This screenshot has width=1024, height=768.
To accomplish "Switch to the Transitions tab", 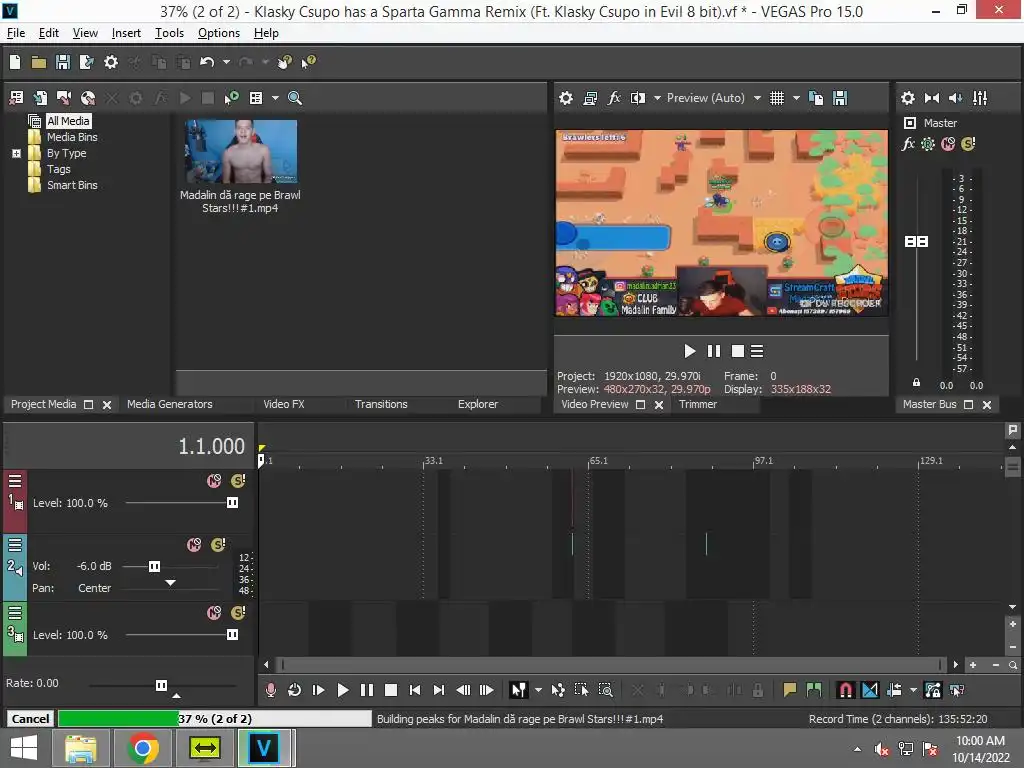I will click(x=381, y=404).
